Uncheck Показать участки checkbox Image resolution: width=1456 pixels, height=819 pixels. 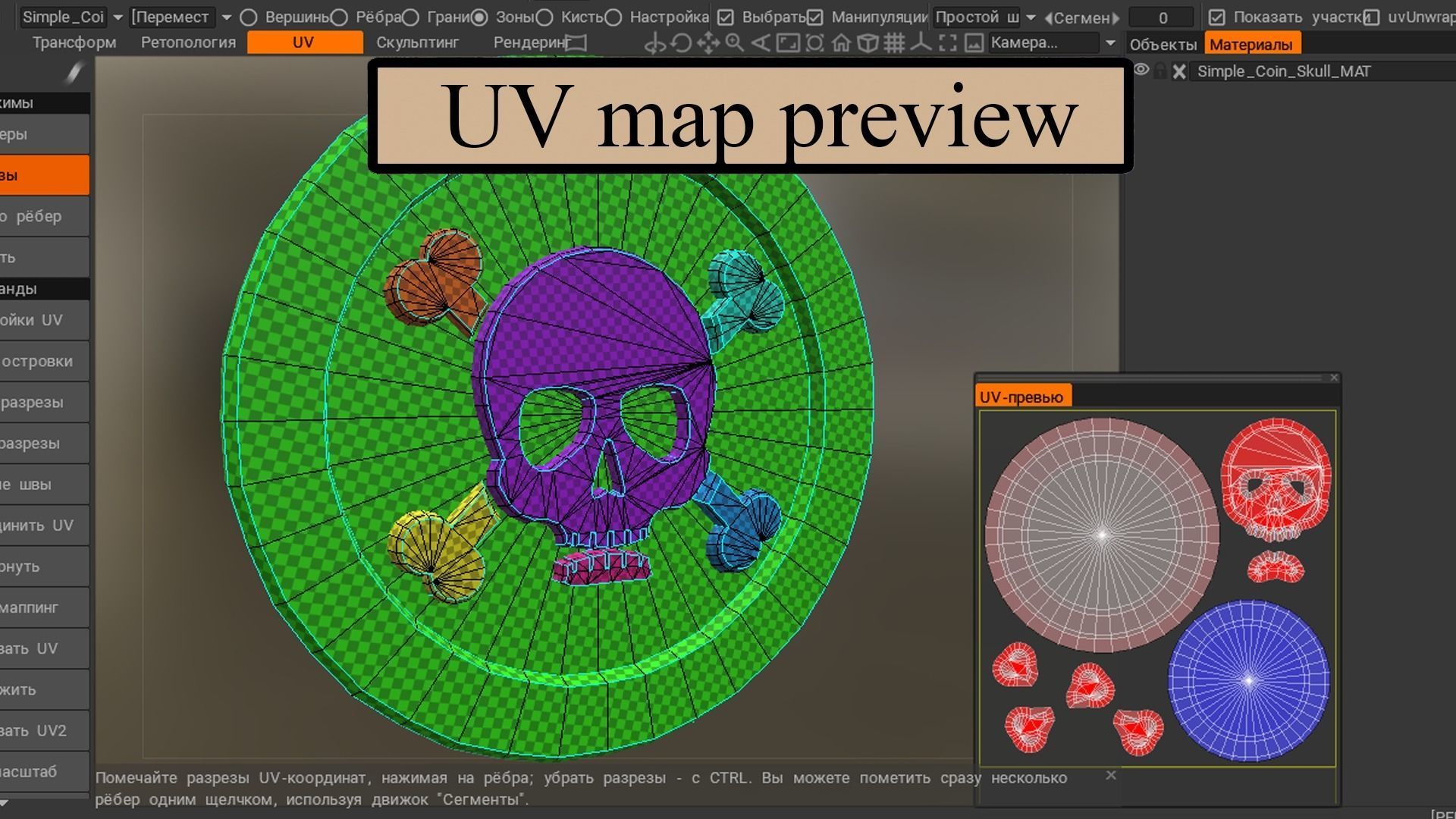(x=1216, y=17)
